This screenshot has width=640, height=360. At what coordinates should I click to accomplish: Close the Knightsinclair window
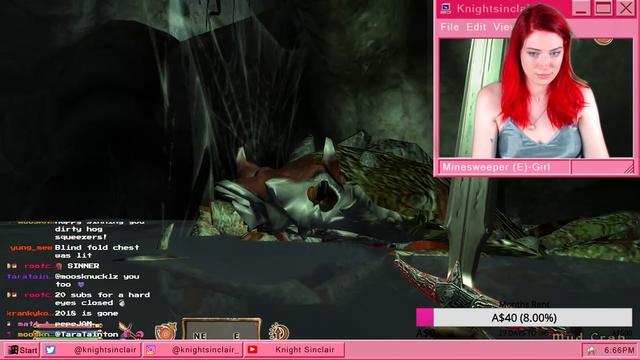(x=625, y=8)
